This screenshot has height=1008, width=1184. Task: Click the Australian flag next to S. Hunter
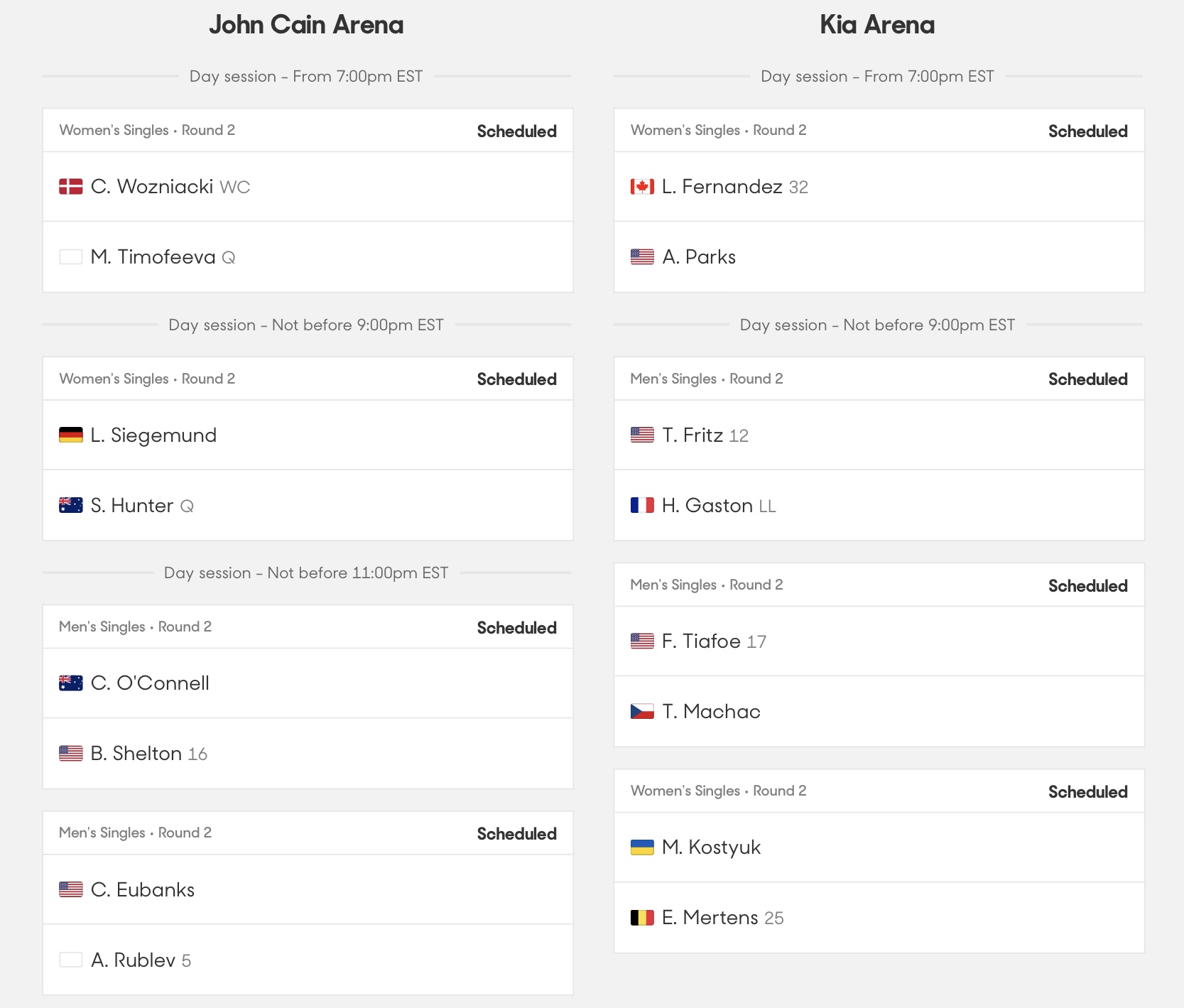tap(70, 506)
